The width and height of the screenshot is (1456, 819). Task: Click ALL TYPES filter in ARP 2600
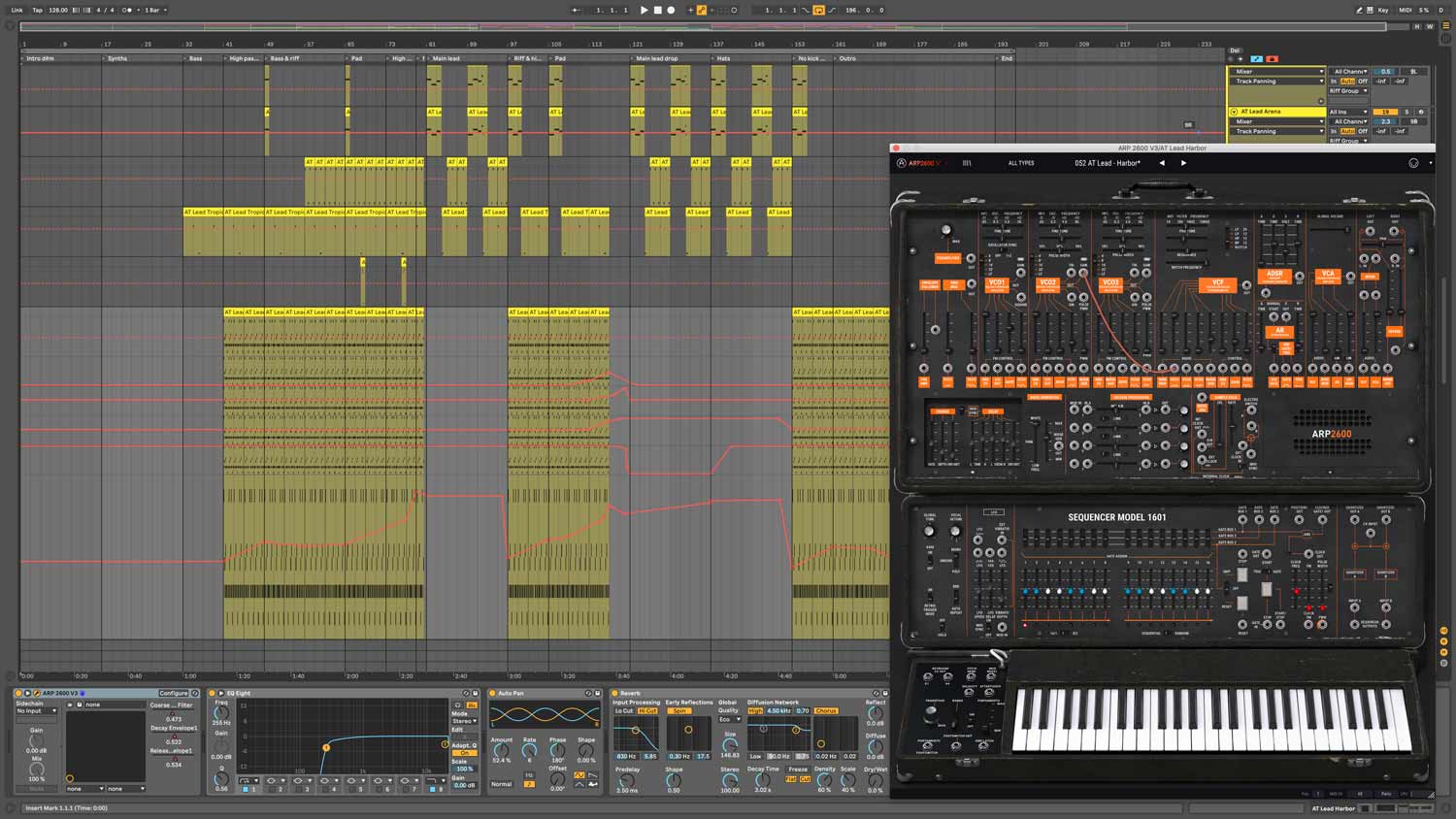(x=1020, y=163)
